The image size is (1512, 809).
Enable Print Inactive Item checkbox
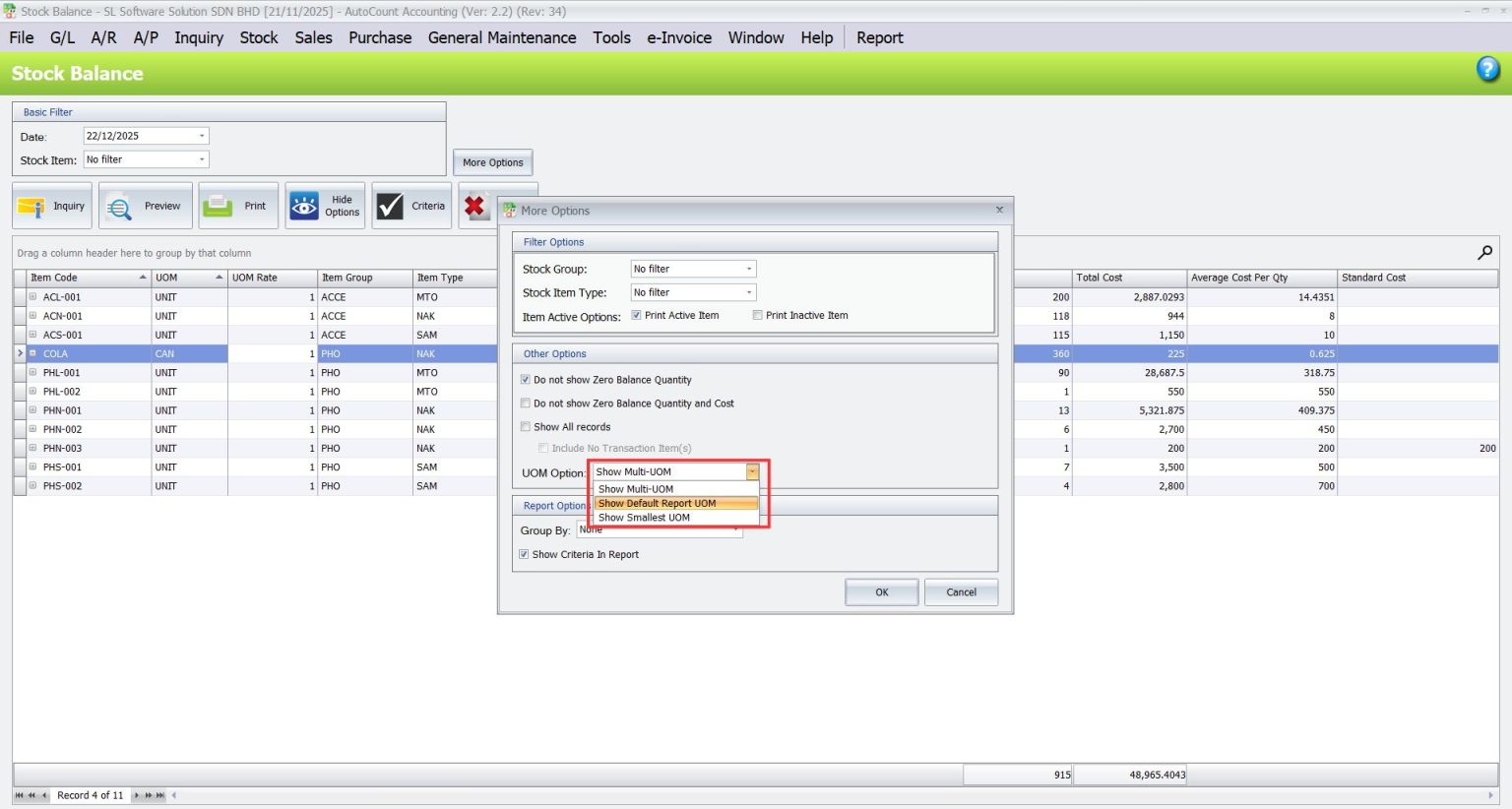point(757,316)
